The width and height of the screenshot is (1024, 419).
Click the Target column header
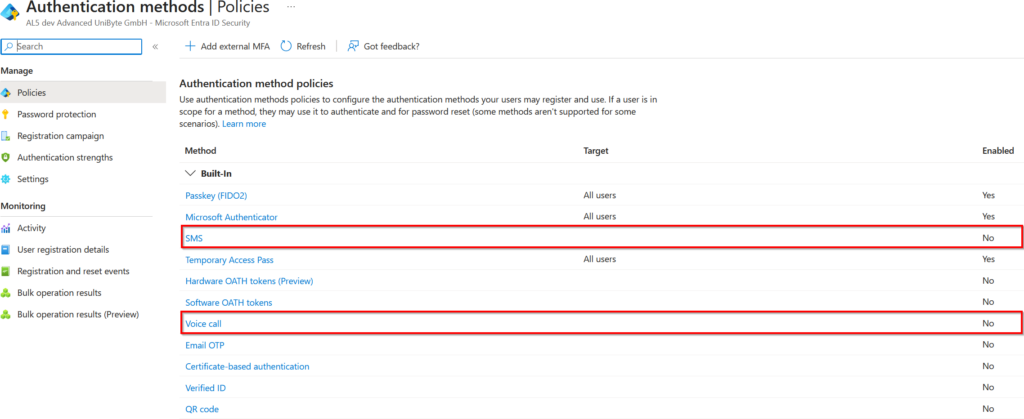[596, 151]
